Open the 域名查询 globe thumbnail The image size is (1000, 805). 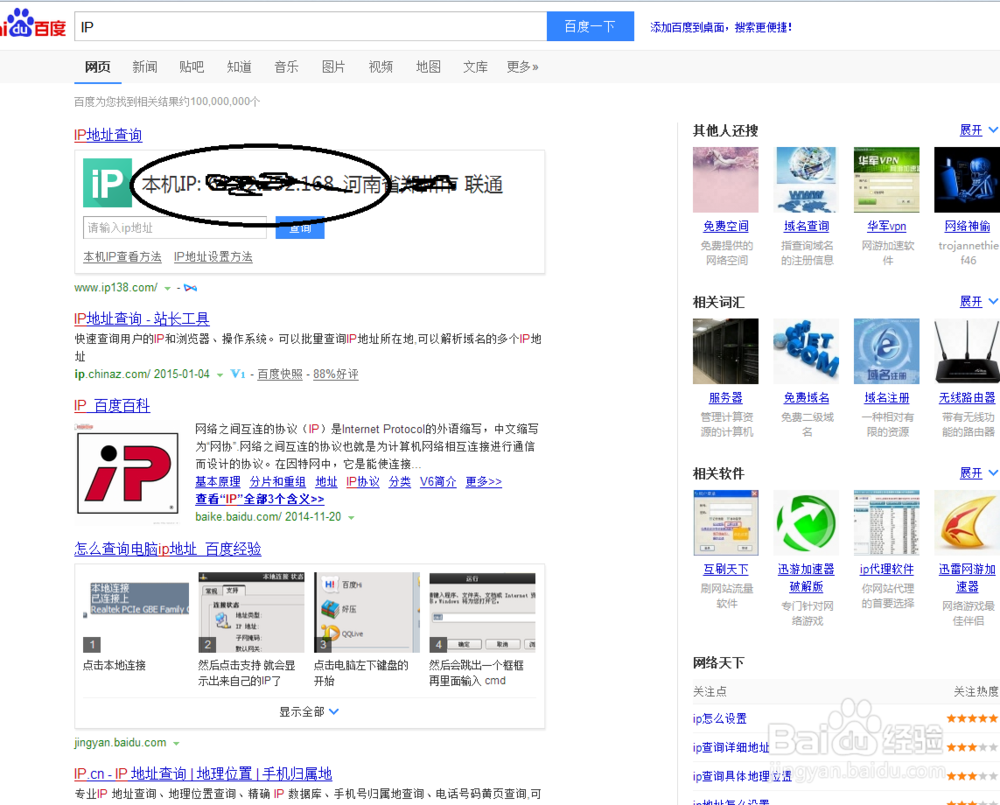[x=805, y=180]
